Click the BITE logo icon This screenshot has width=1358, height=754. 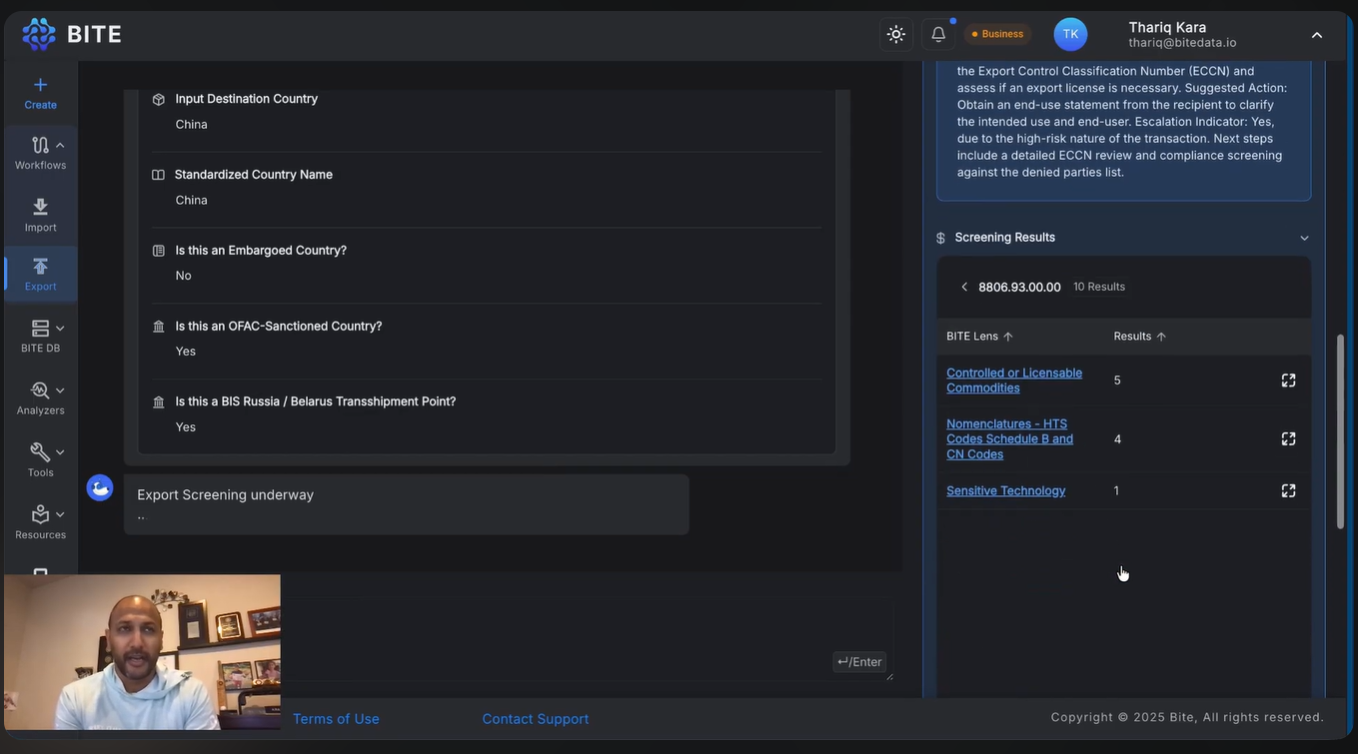pos(39,34)
